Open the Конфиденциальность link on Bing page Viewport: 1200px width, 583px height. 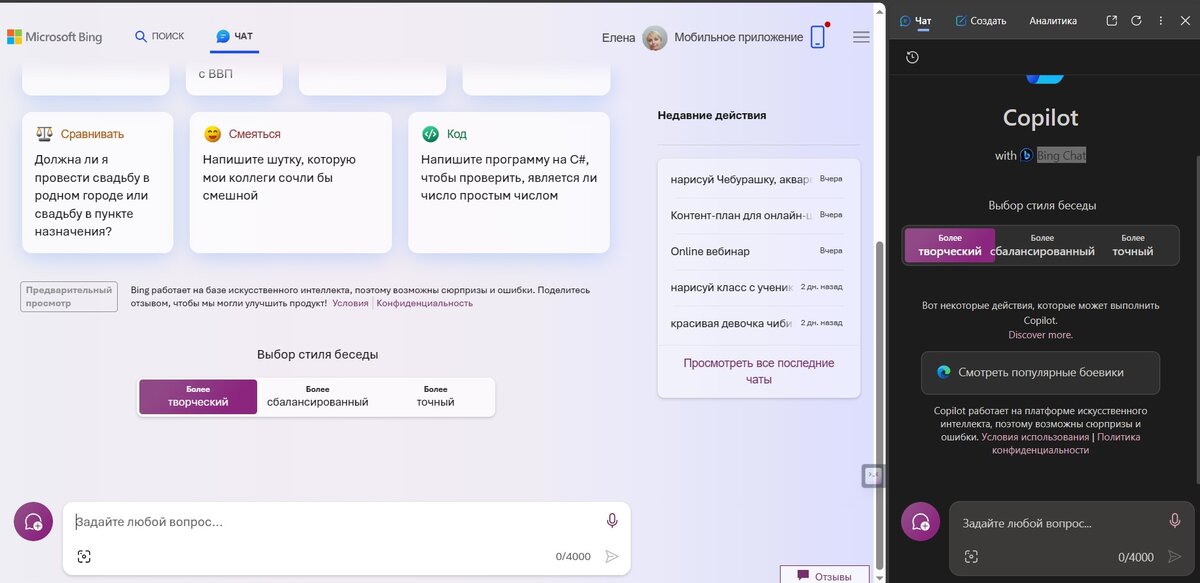(425, 303)
